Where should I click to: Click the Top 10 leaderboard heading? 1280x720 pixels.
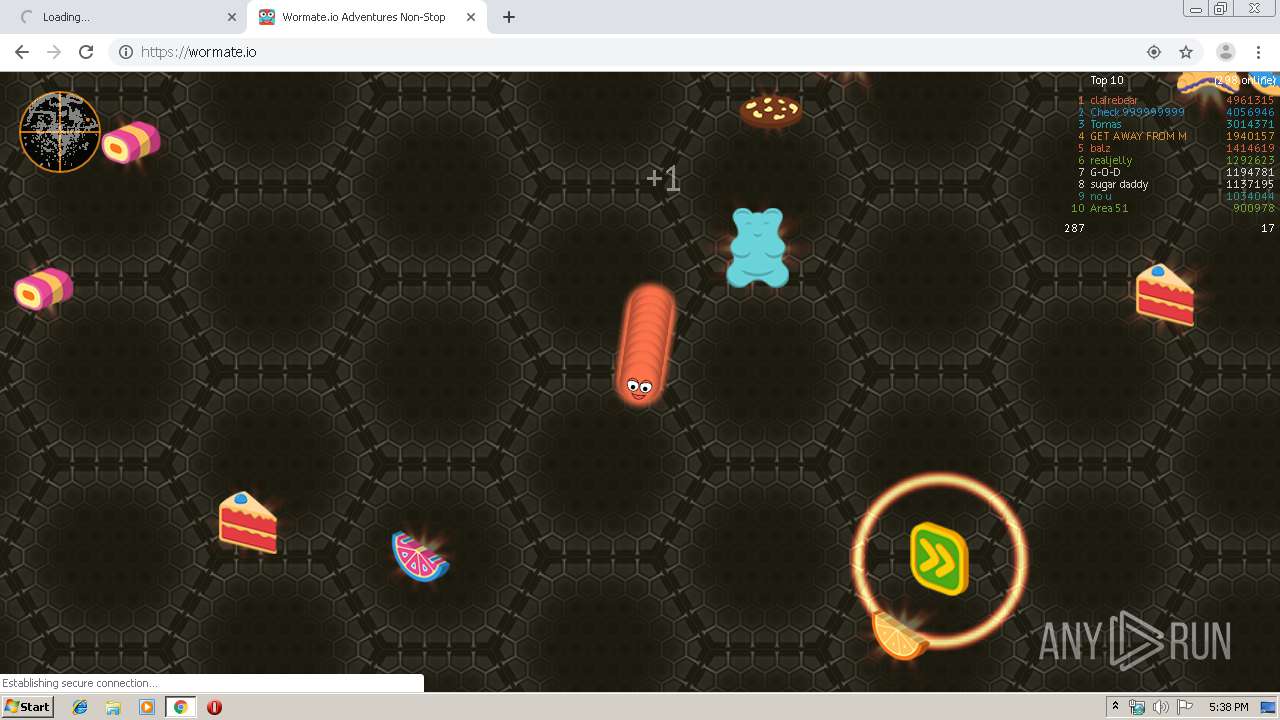point(1107,80)
